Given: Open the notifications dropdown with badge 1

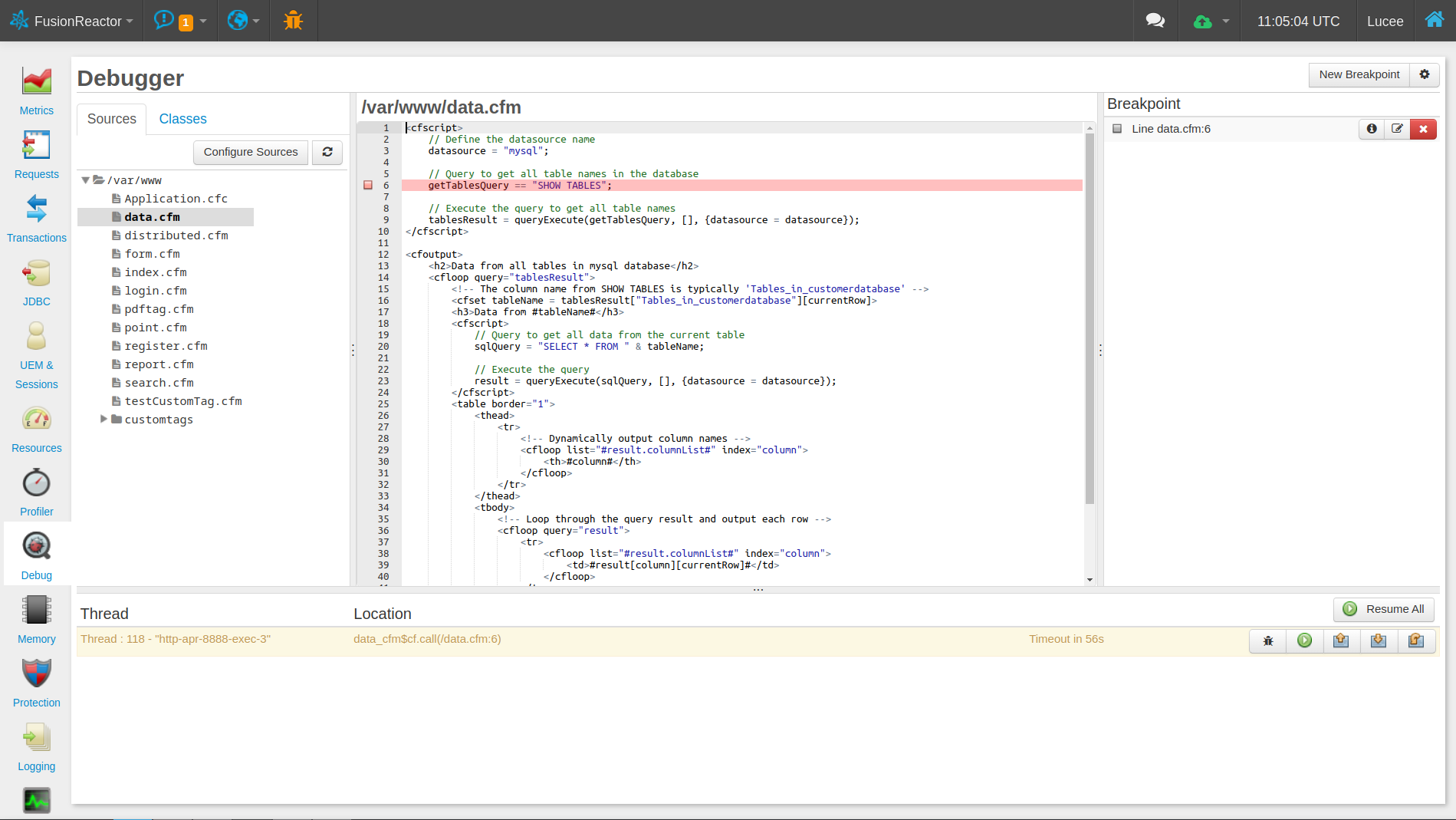Looking at the screenshot, I should click(180, 21).
